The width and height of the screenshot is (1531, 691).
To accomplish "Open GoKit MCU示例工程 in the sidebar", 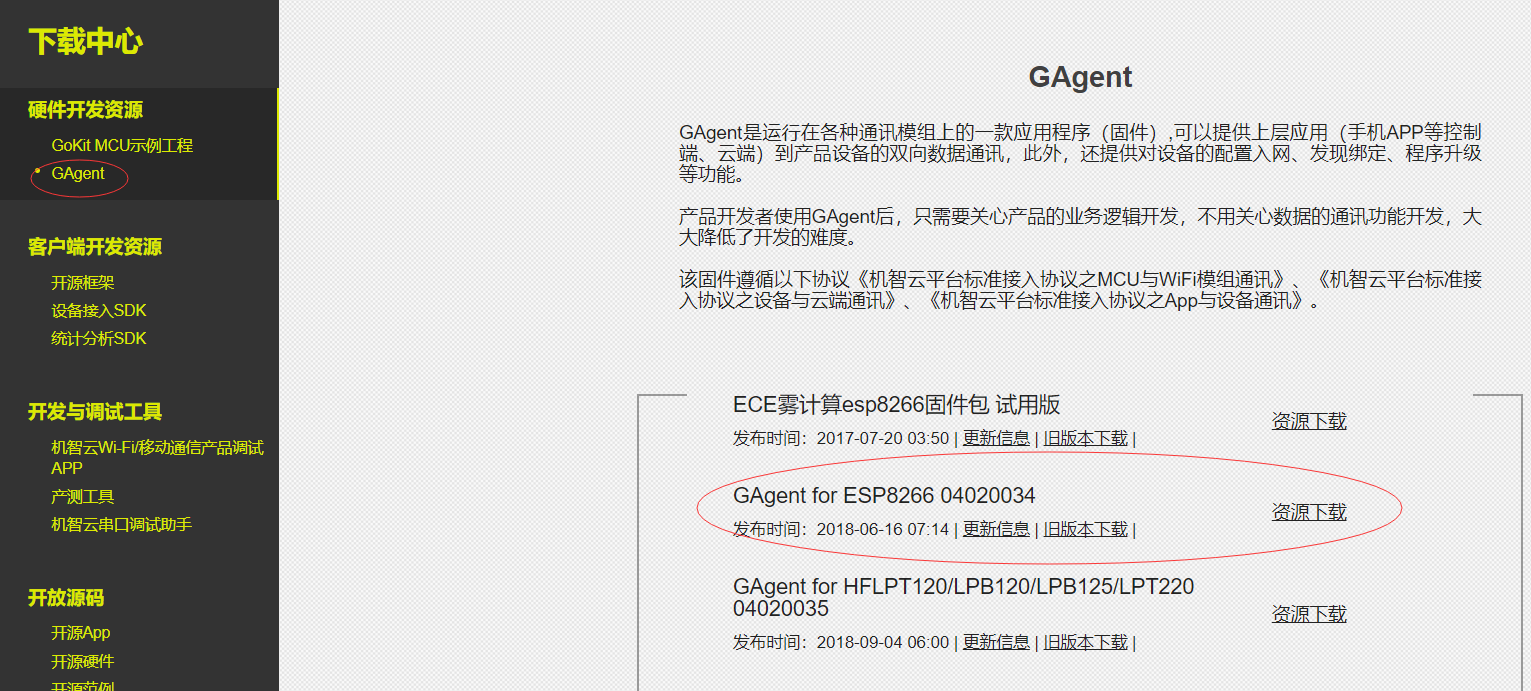I will 122,145.
